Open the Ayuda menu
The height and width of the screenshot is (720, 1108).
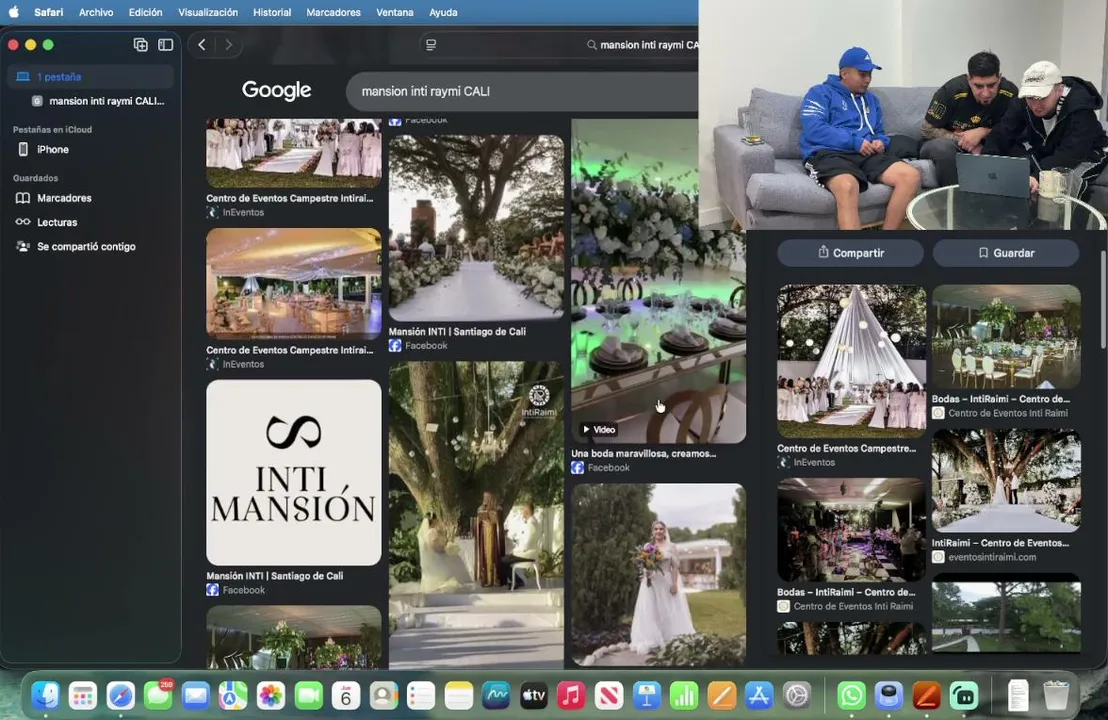(443, 12)
